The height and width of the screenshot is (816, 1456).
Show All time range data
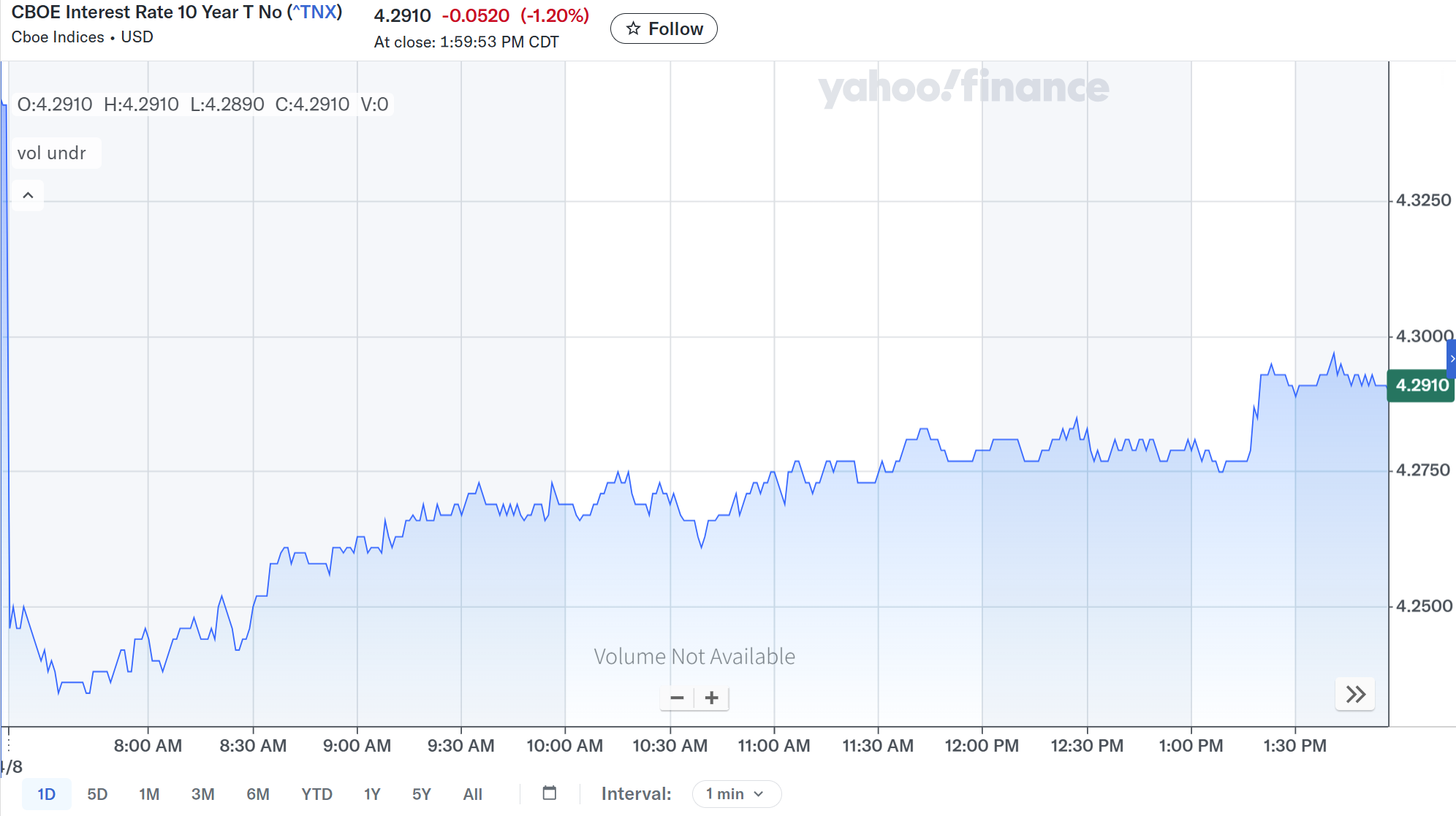(472, 794)
